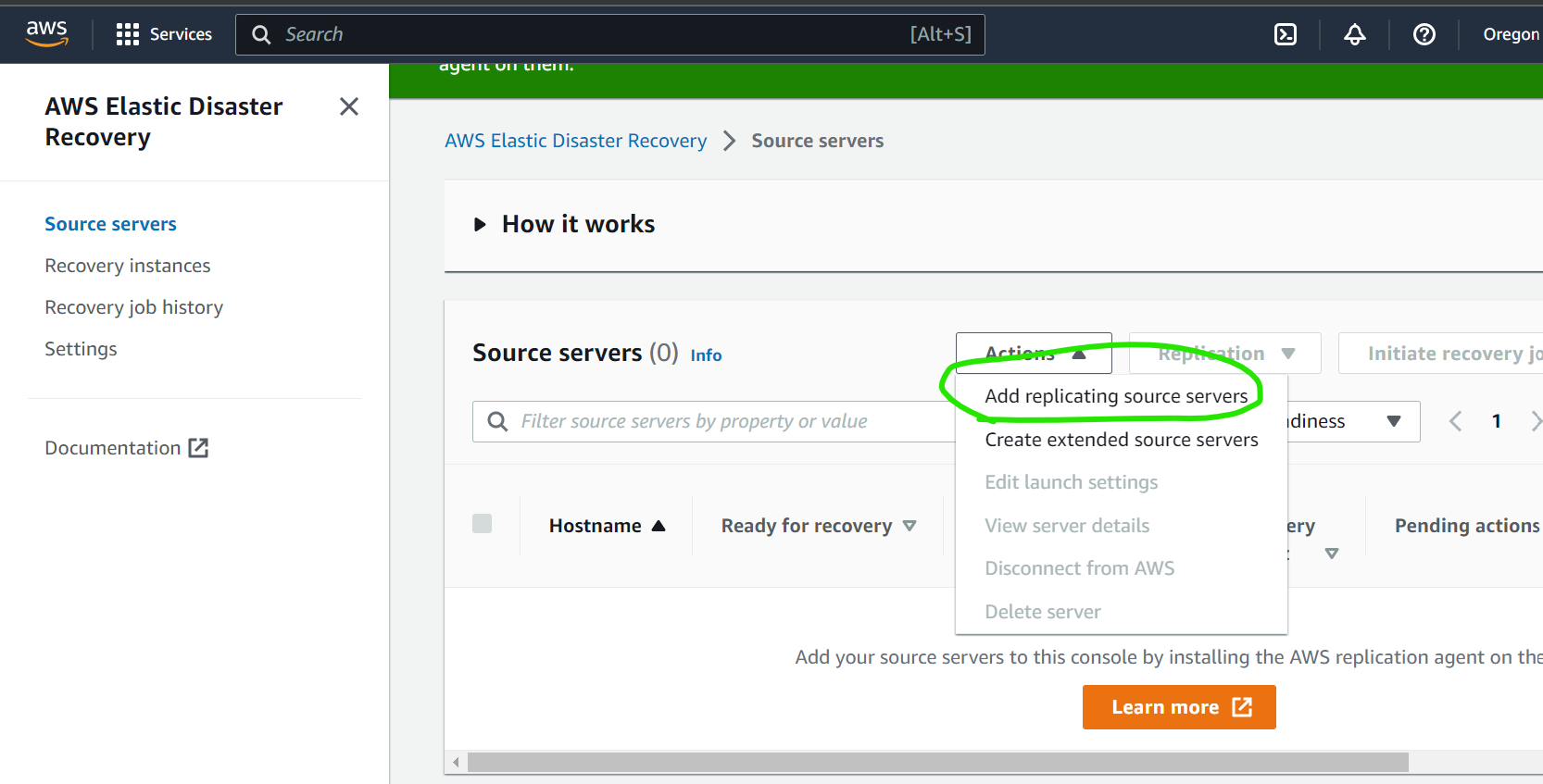Collapse the Actions dropdown
The image size is (1543, 784).
coord(1033,353)
